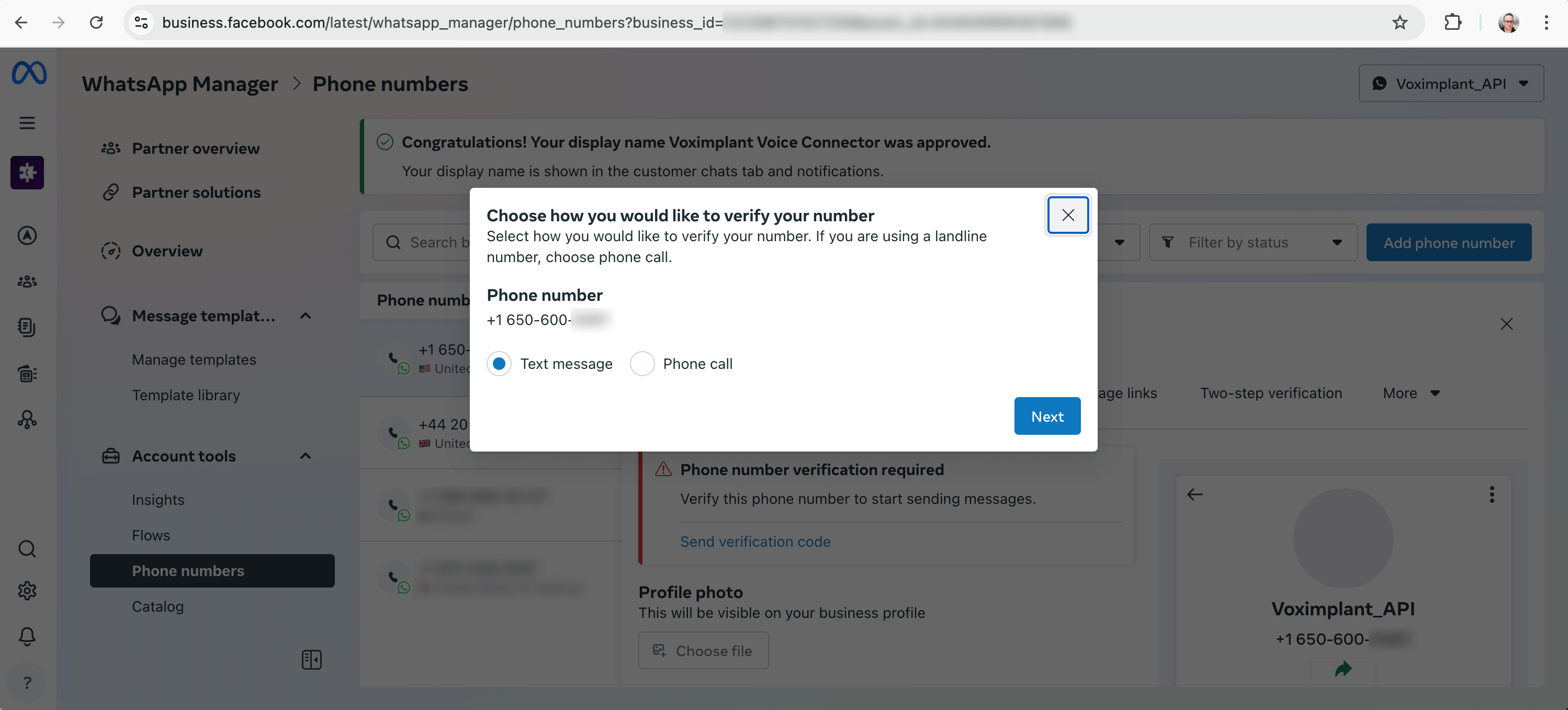The height and width of the screenshot is (710, 1568).
Task: Open the hamburger navigation menu
Action: tap(27, 122)
